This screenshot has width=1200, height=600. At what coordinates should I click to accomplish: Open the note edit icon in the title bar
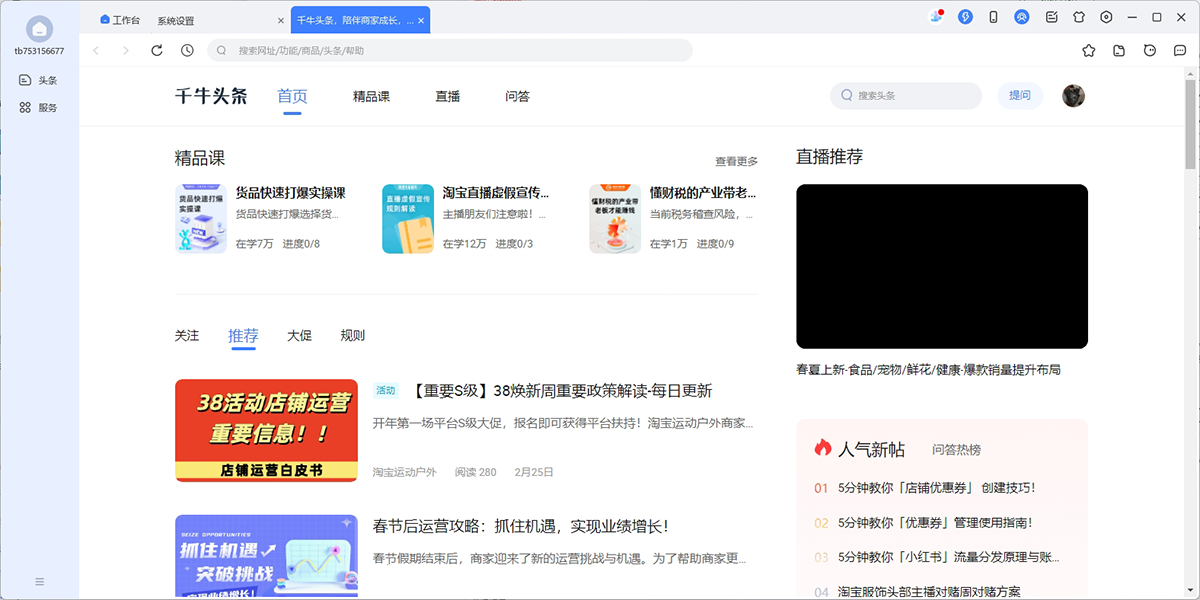[x=1052, y=17]
